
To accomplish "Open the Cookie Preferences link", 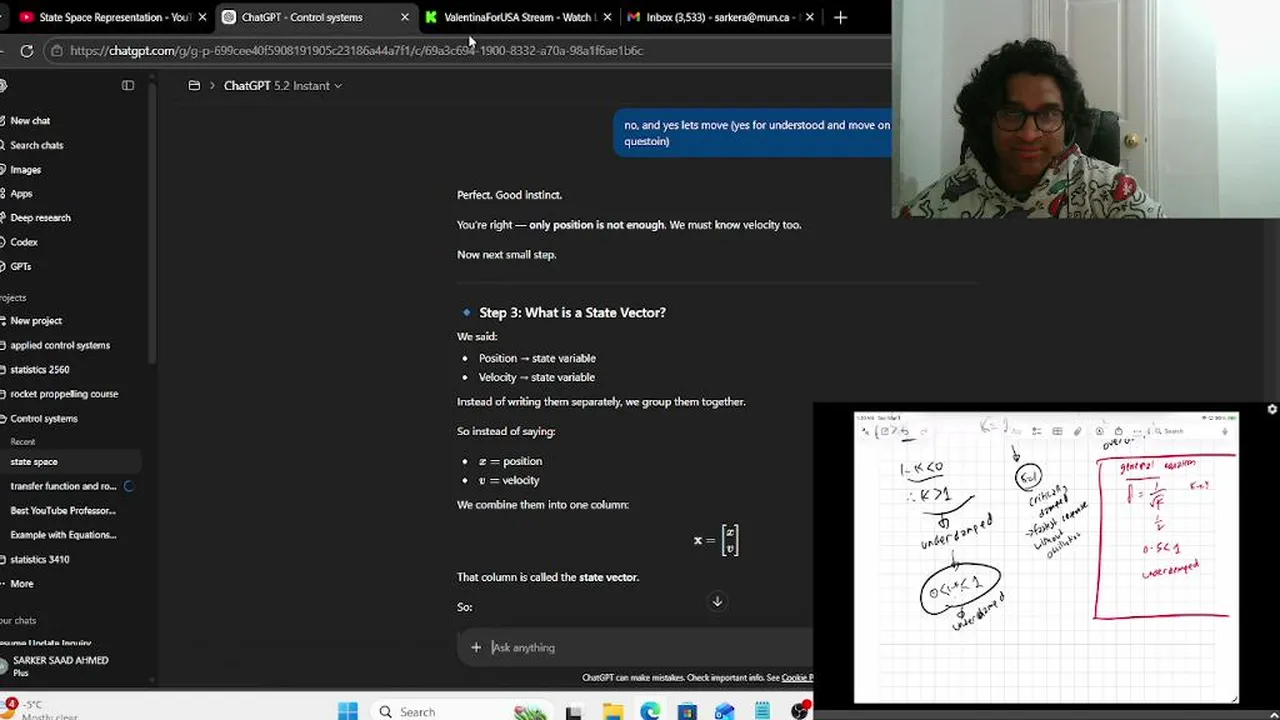I will click(797, 678).
